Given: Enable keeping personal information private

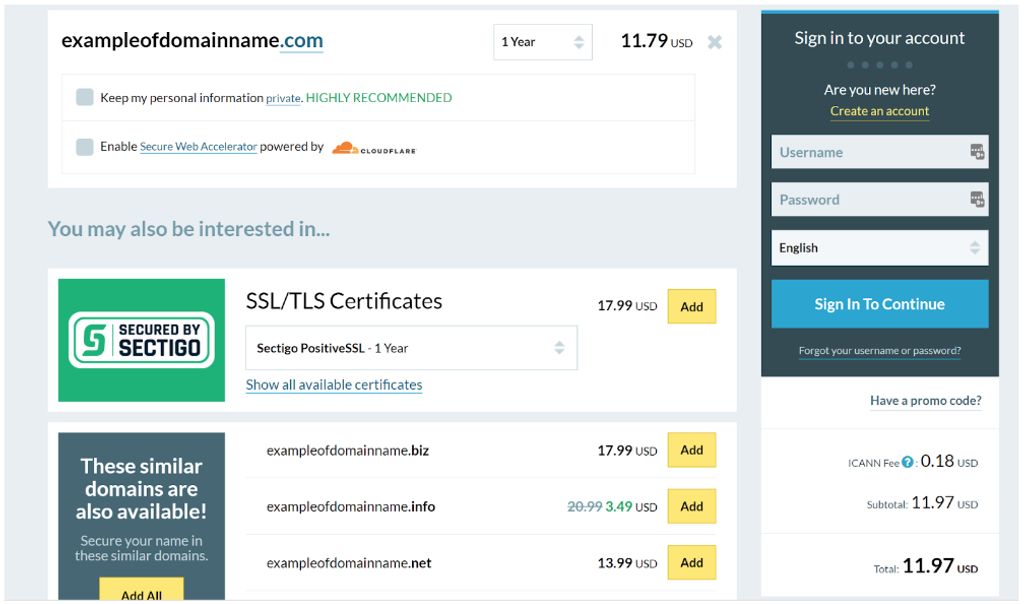Looking at the screenshot, I should 85,97.
